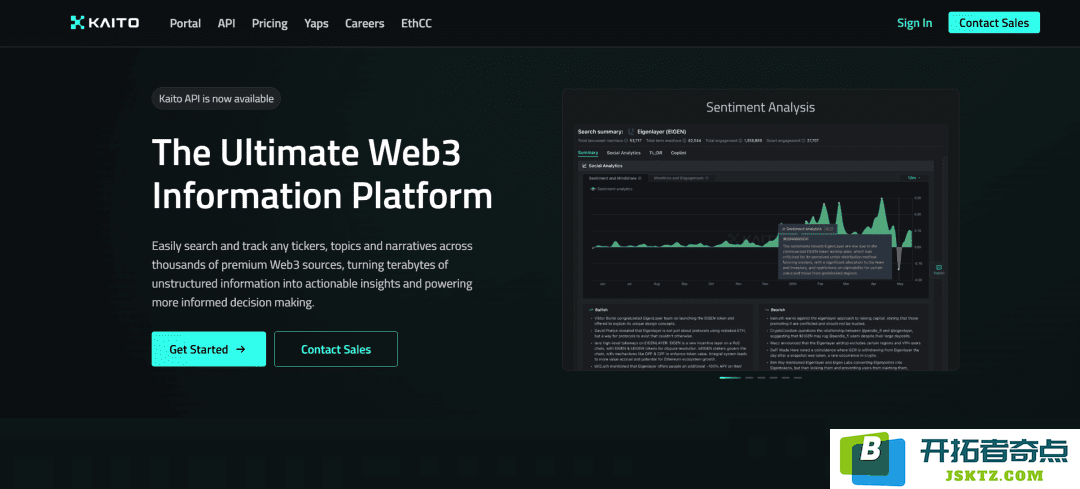
Task: Click the Kaito logo in the header
Action: (105, 23)
